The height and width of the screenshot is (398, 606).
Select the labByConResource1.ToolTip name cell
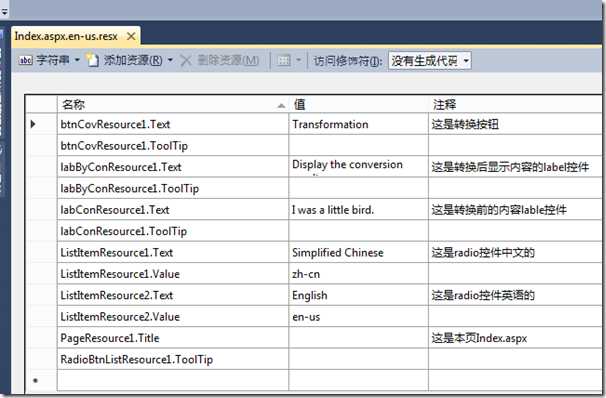173,188
